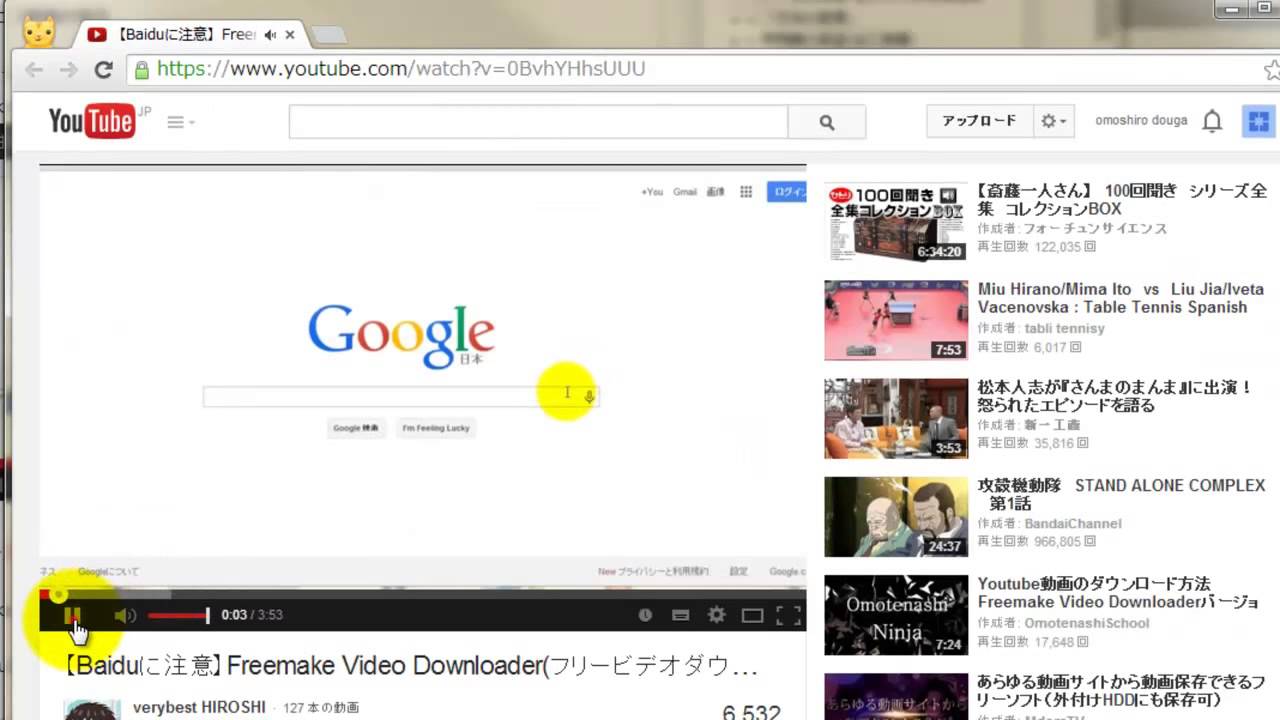The width and height of the screenshot is (1280, 720).
Task: Open the blue account avatar icon
Action: [1259, 121]
